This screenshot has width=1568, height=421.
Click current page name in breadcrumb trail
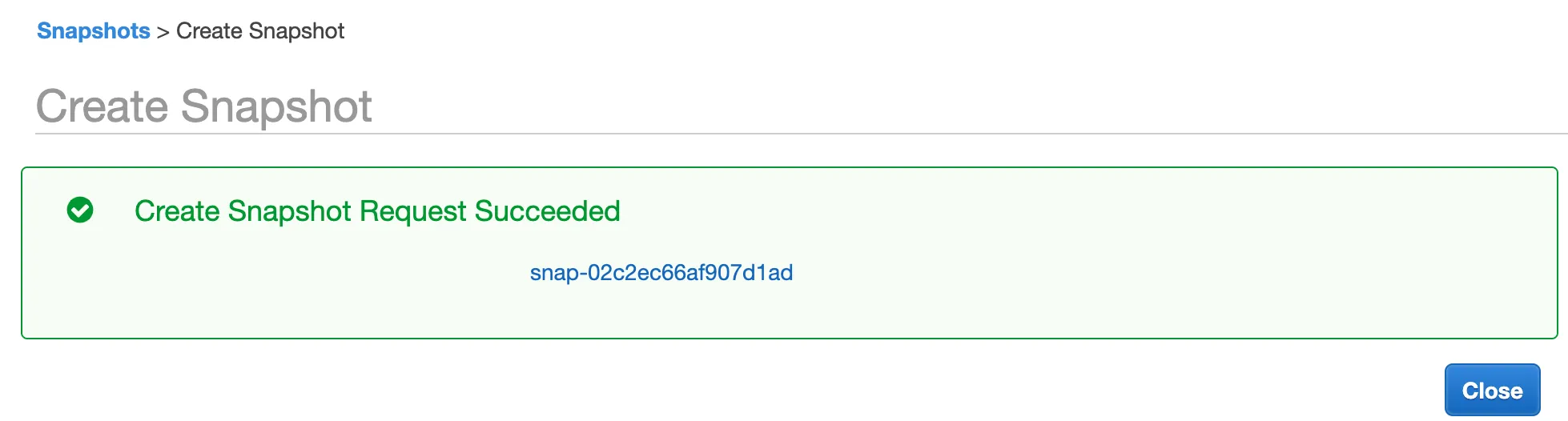pos(260,31)
